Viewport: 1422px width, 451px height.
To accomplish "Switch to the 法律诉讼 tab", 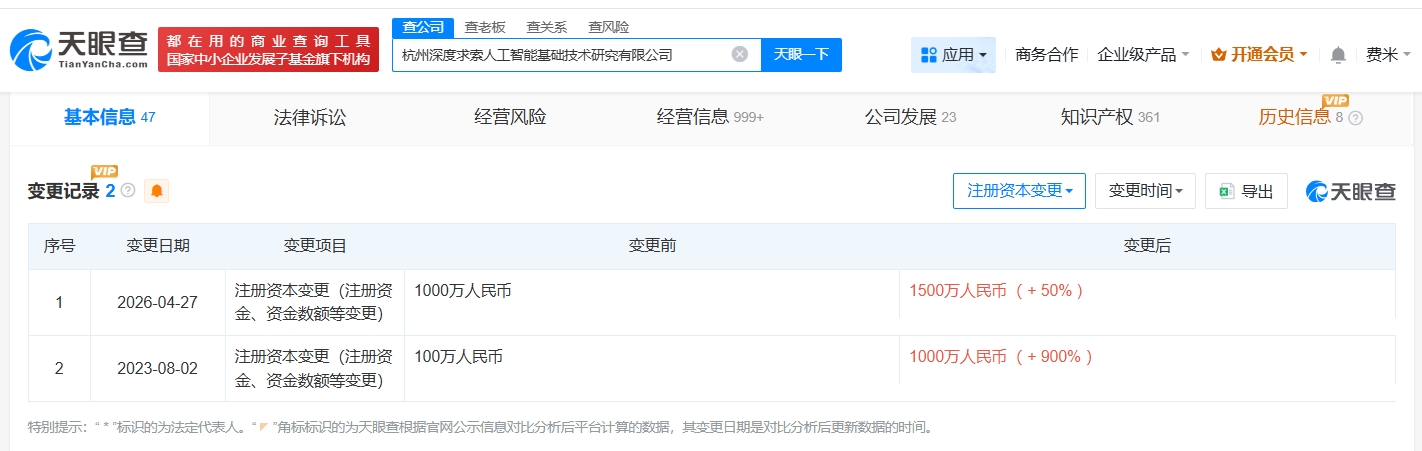I will tap(310, 118).
